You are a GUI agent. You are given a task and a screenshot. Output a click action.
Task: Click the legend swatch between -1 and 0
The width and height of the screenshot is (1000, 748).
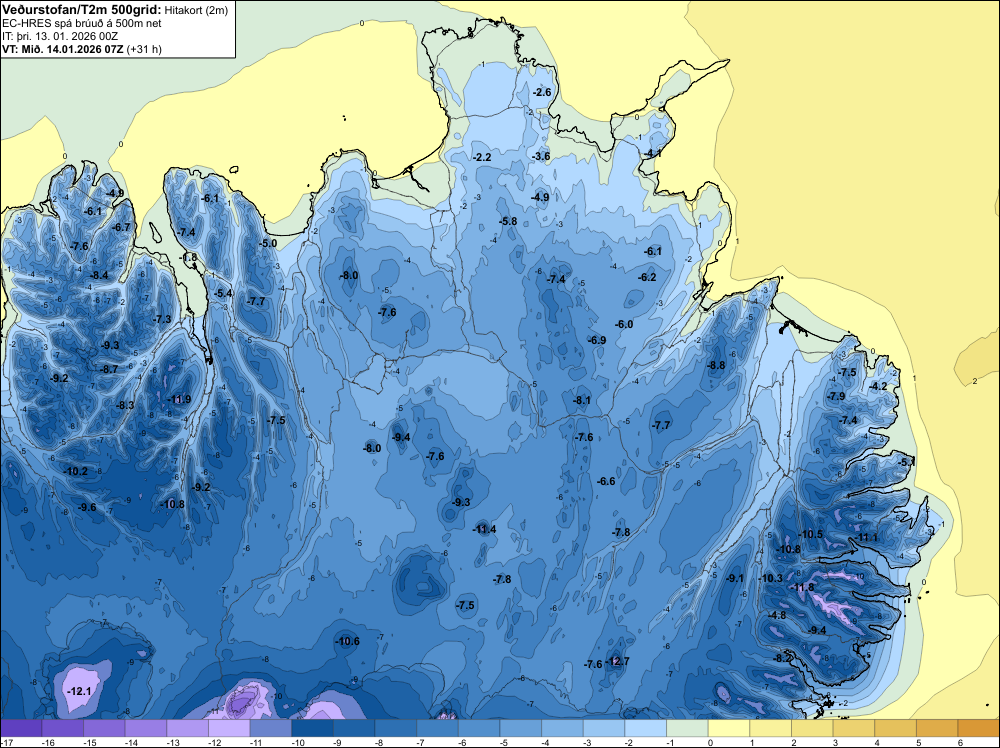pyautogui.click(x=687, y=728)
